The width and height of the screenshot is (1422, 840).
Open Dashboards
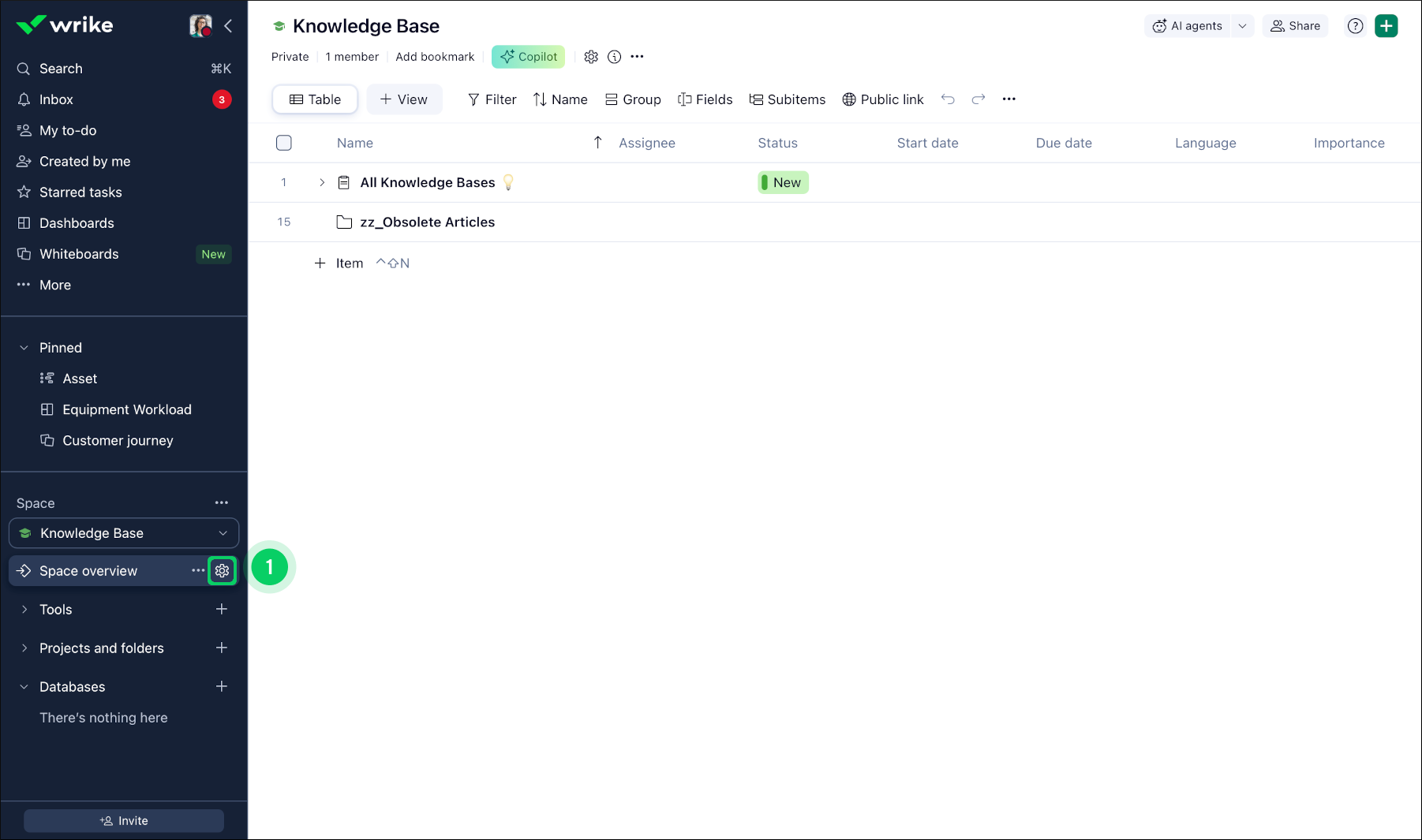pyautogui.click(x=124, y=223)
